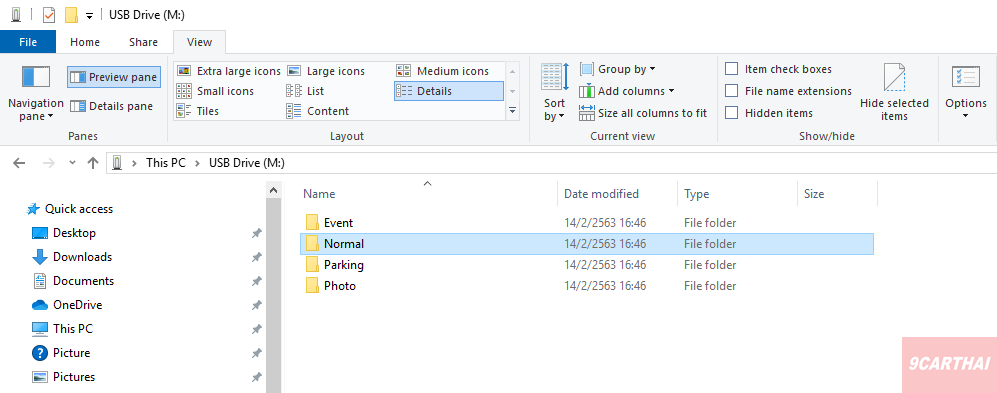
Task: Unpin Documents using its pin icon
Action: (256, 281)
